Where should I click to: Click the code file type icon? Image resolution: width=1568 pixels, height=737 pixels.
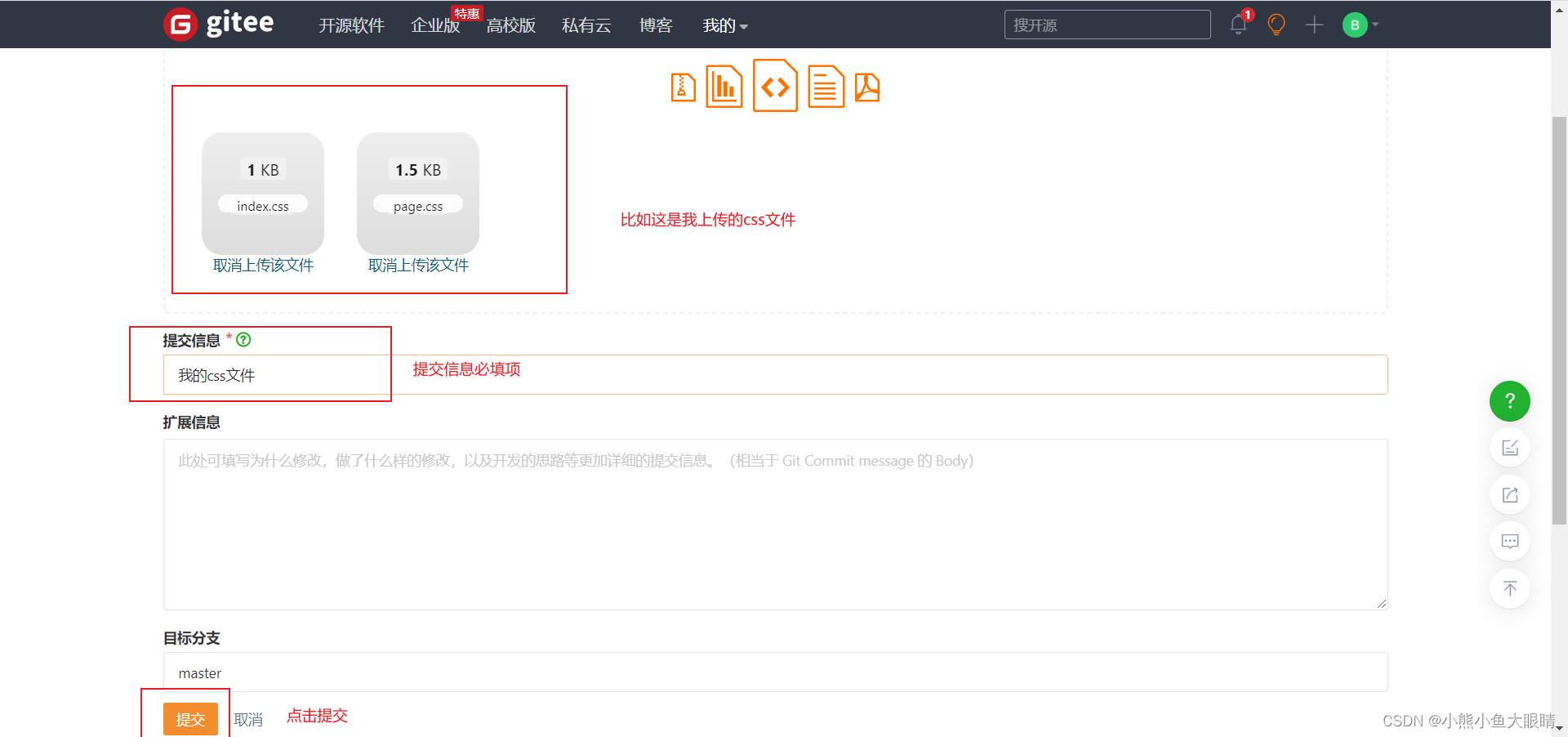coord(775,85)
